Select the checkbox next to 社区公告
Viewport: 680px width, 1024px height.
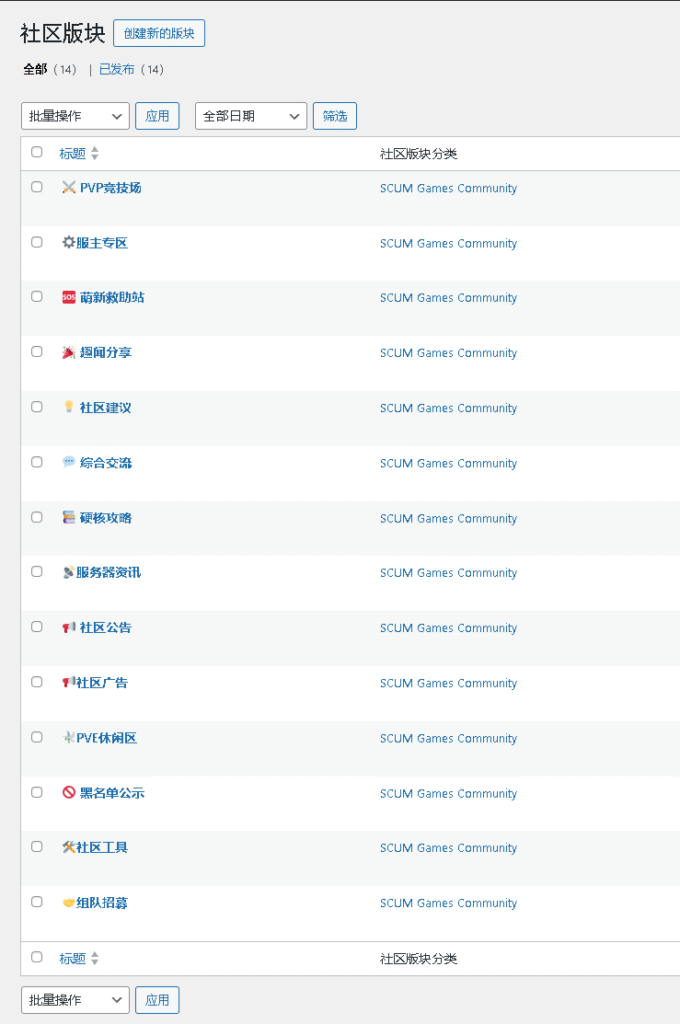point(37,627)
